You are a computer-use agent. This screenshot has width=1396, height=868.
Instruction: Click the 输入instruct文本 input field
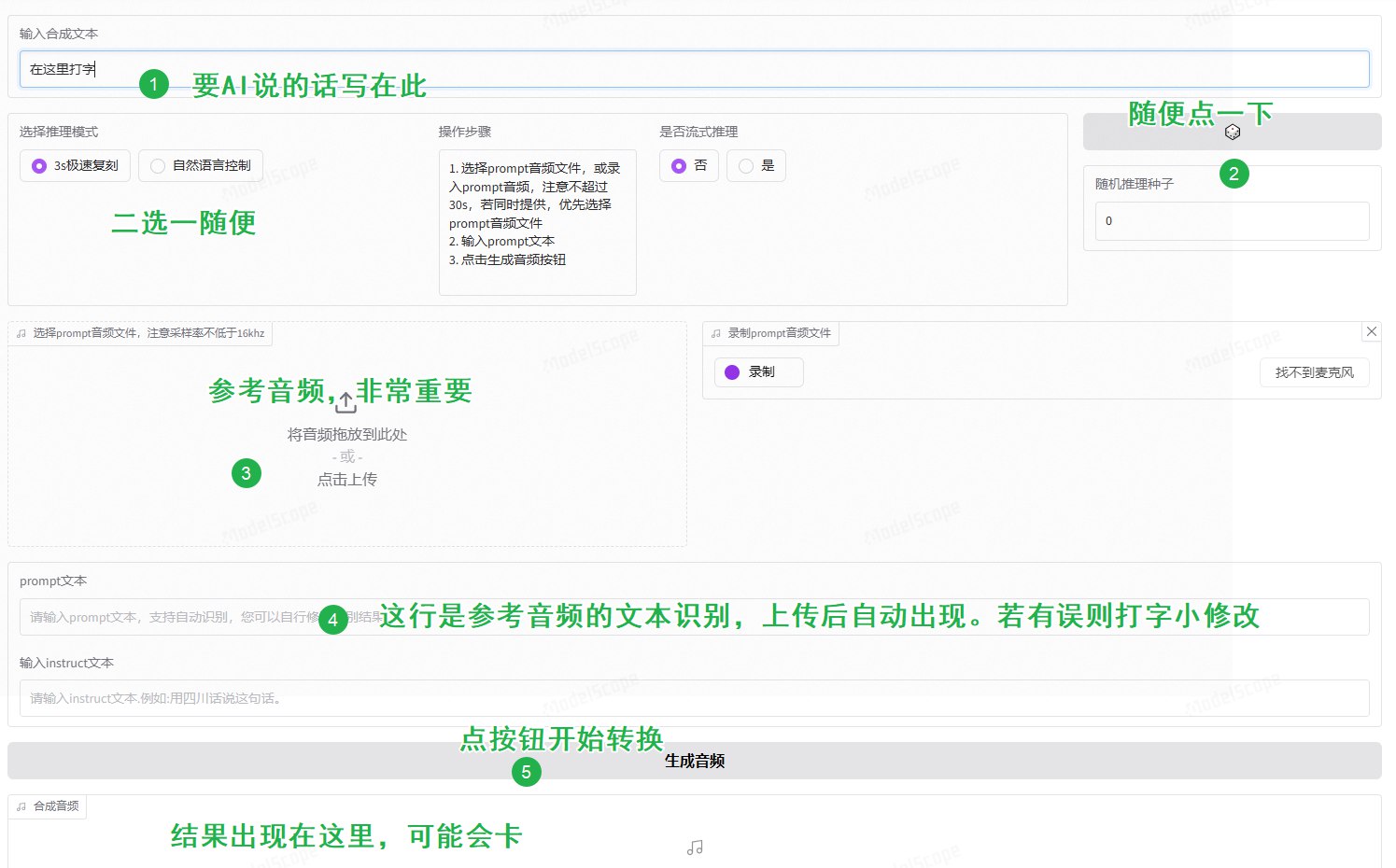693,698
